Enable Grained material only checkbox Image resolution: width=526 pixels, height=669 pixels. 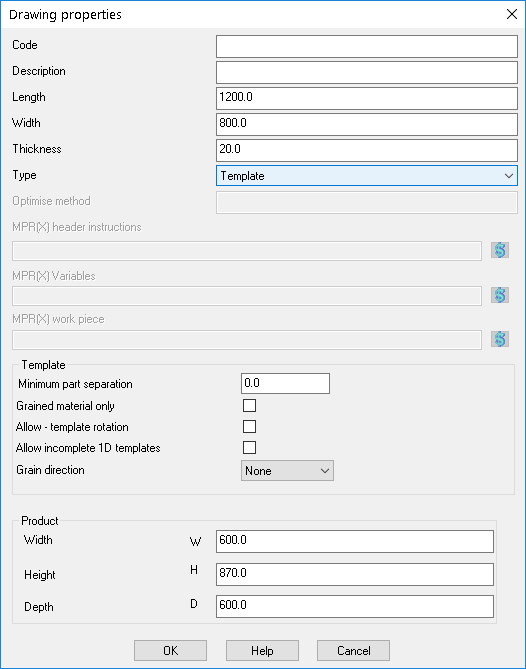(x=250, y=405)
